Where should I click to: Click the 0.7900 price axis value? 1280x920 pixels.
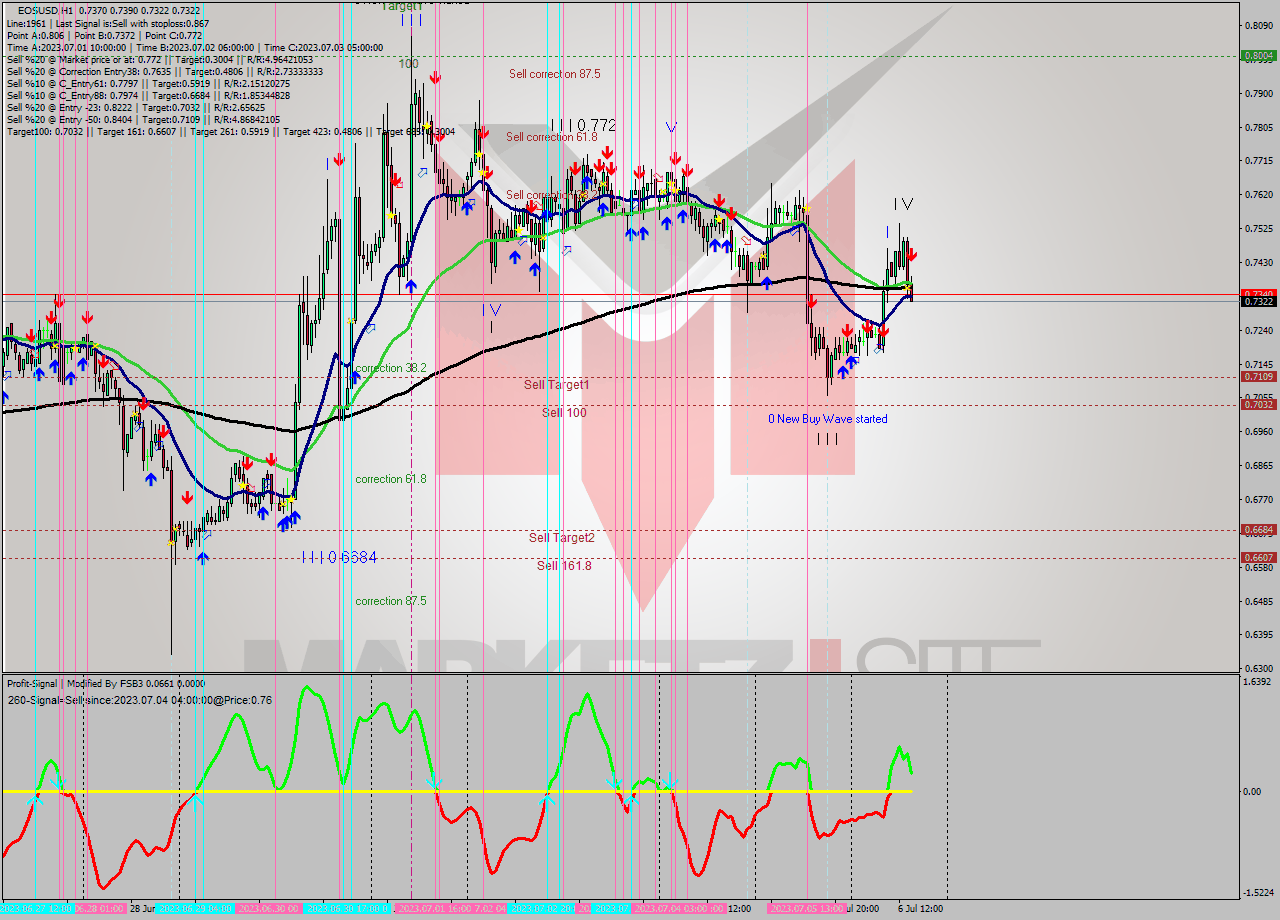point(1258,93)
